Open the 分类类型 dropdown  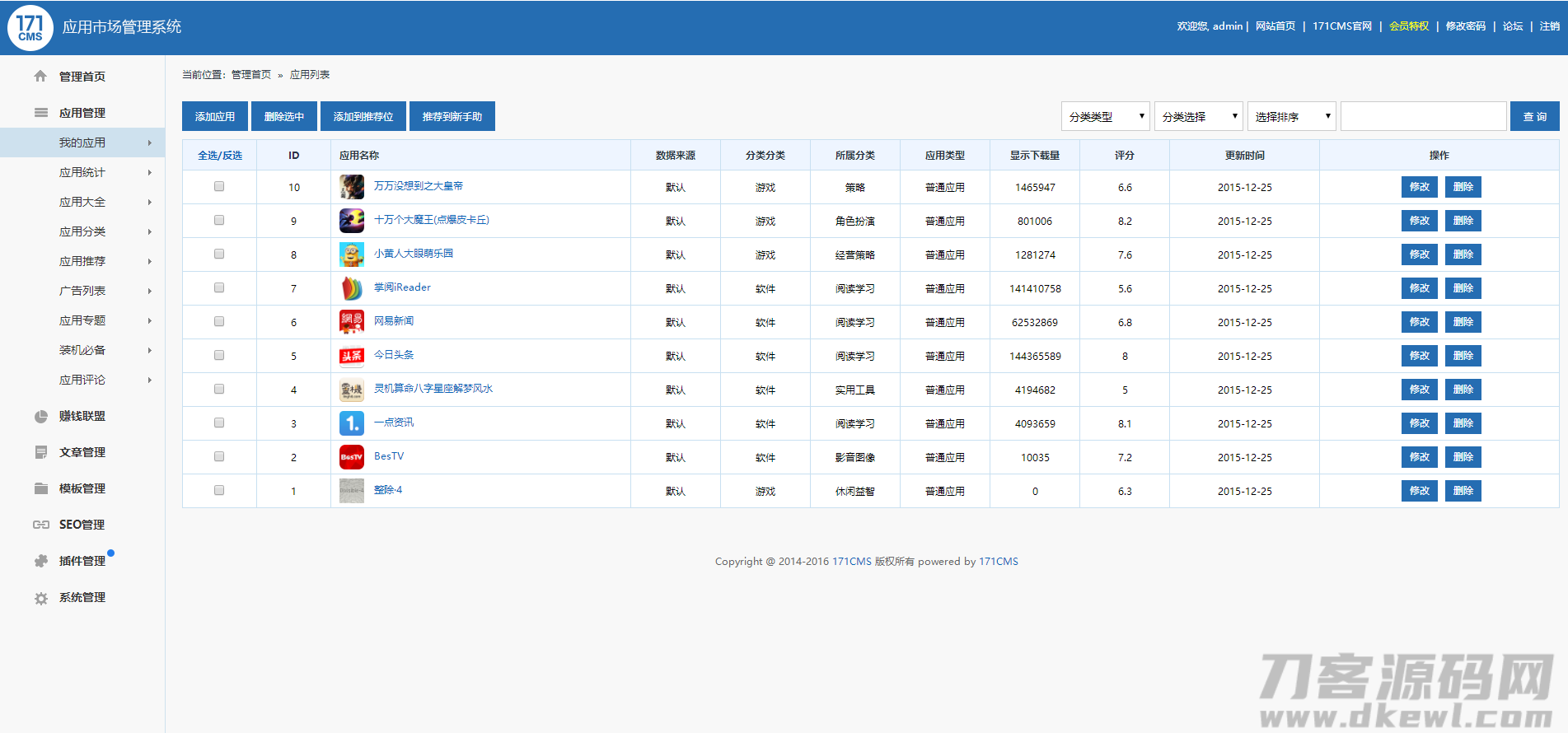point(1105,117)
